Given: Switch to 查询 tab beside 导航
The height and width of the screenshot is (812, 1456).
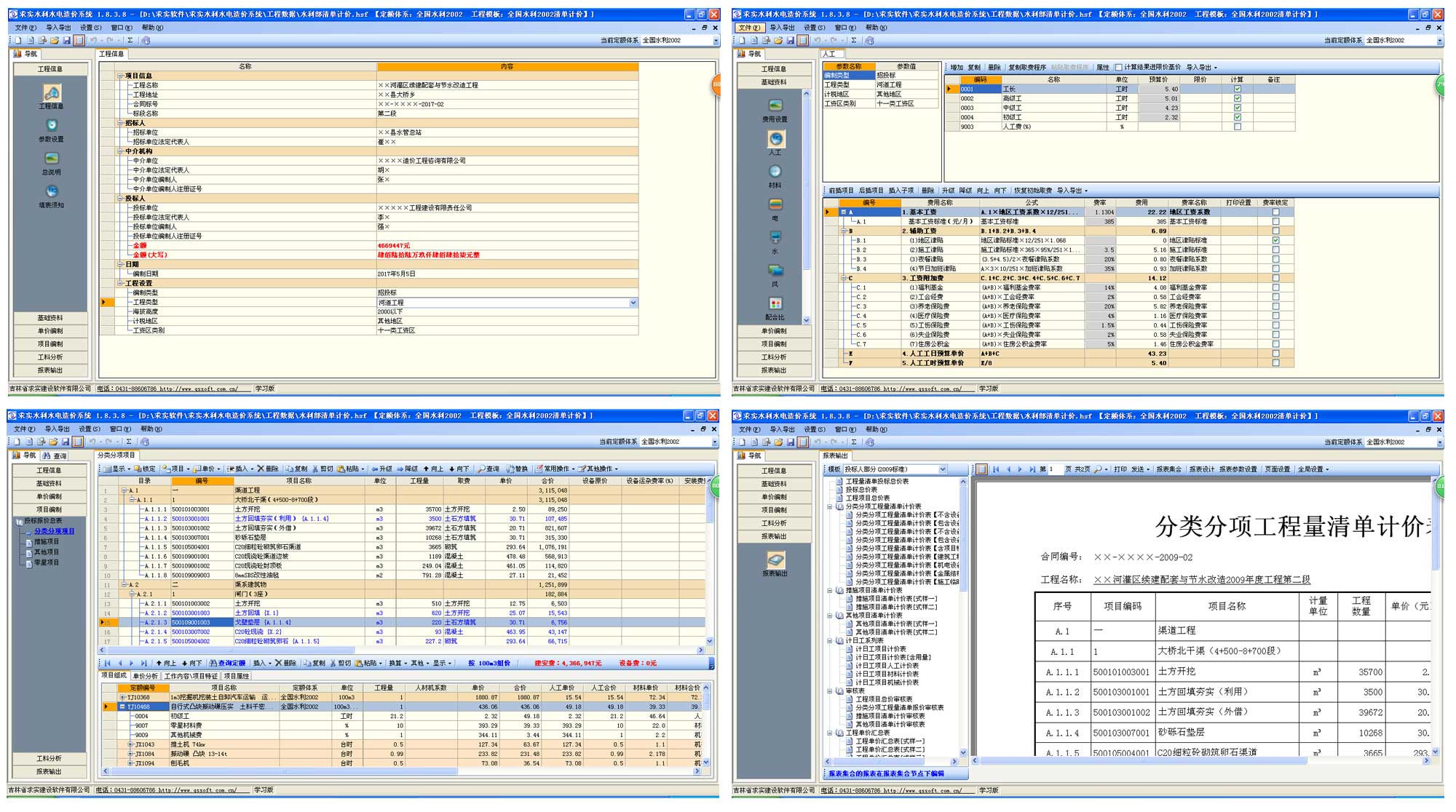Looking at the screenshot, I should click(55, 456).
